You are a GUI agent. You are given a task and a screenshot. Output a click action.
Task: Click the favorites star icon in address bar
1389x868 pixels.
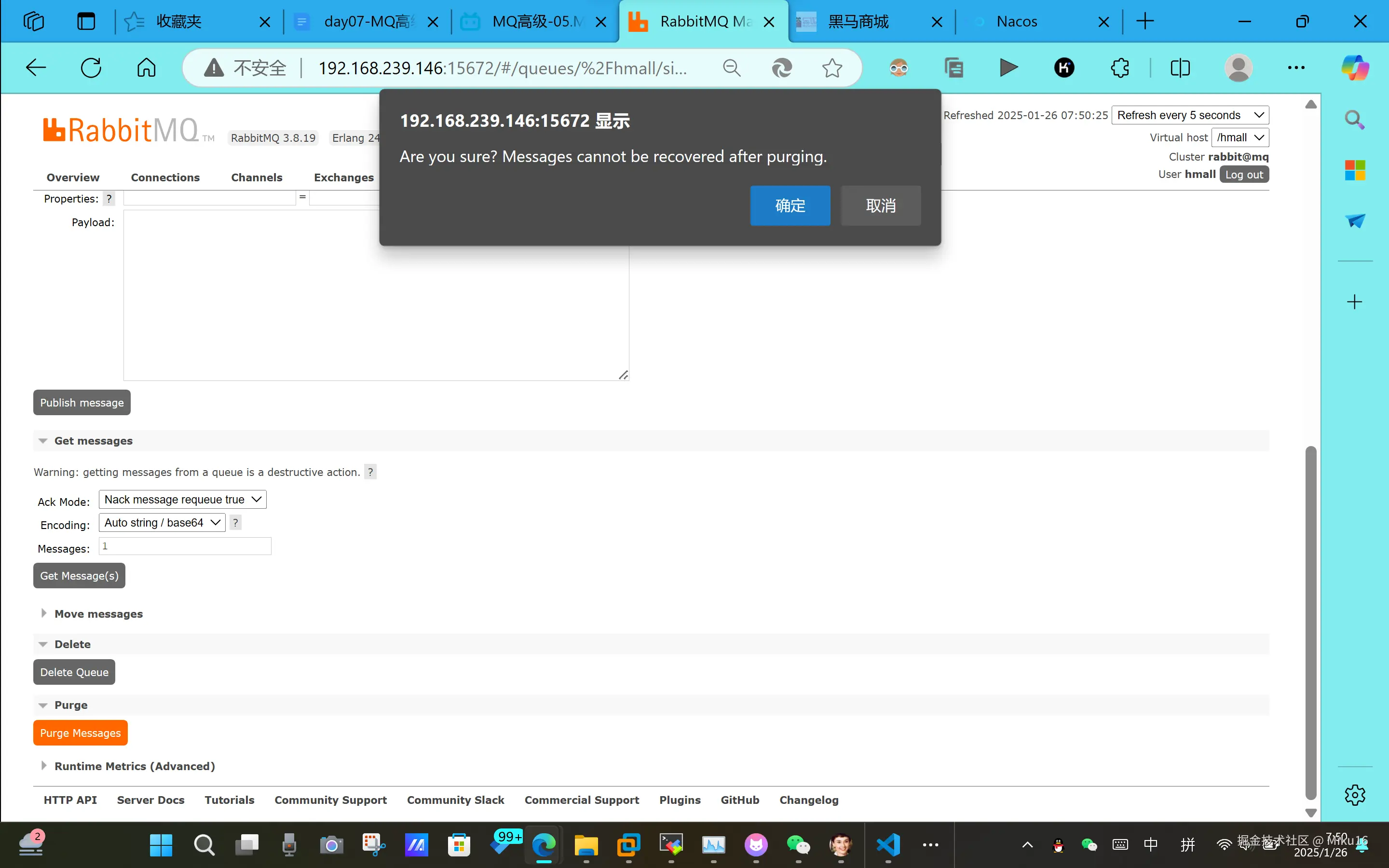(x=831, y=68)
